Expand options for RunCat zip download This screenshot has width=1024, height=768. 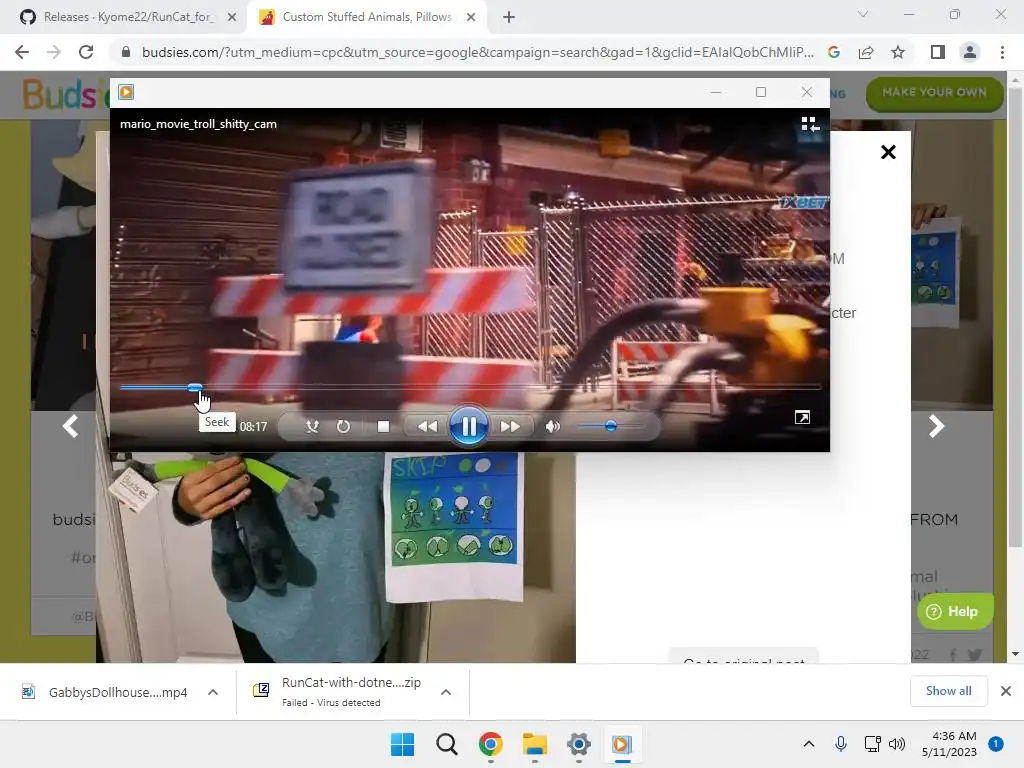point(446,692)
